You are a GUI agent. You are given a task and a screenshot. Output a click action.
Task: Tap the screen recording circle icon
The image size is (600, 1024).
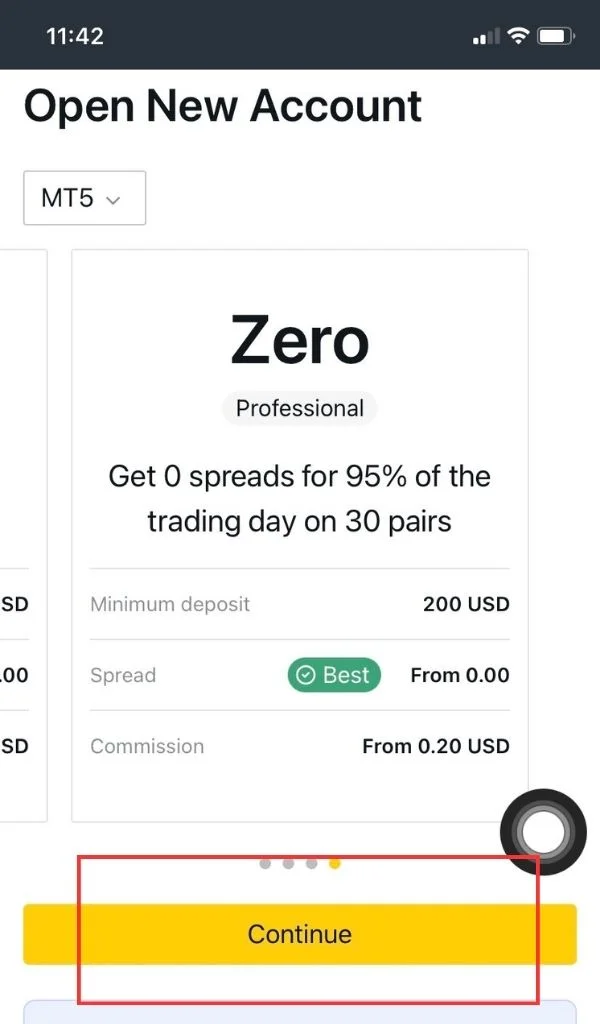[543, 832]
